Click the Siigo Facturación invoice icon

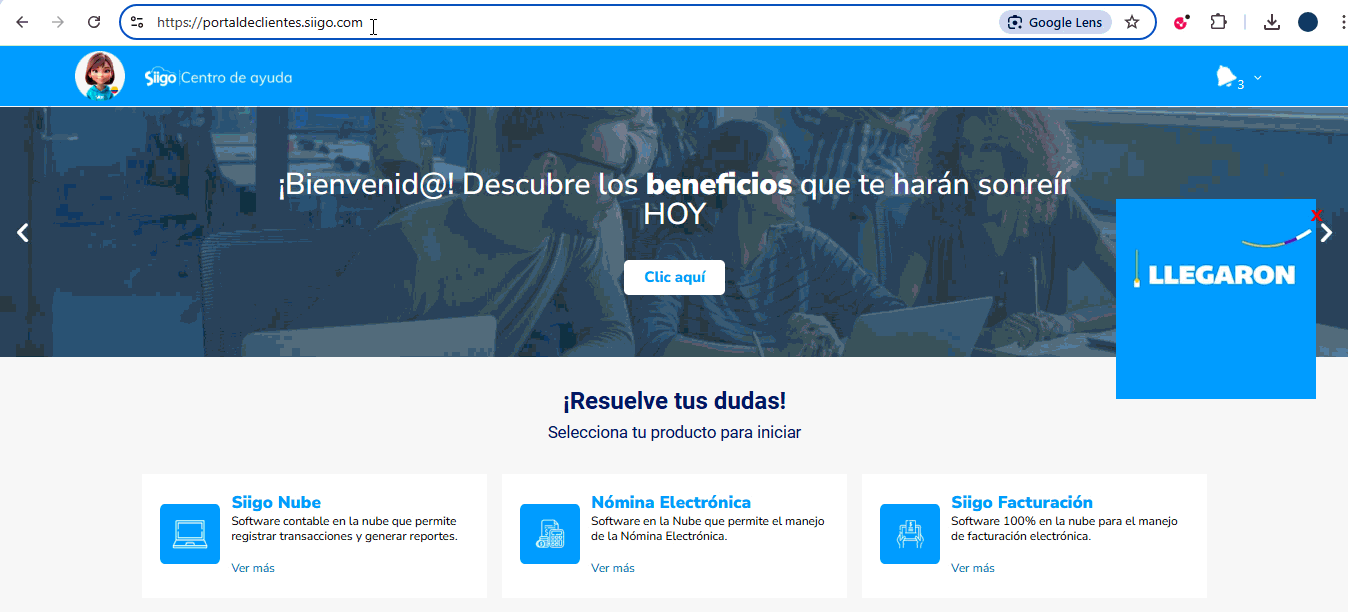click(910, 534)
